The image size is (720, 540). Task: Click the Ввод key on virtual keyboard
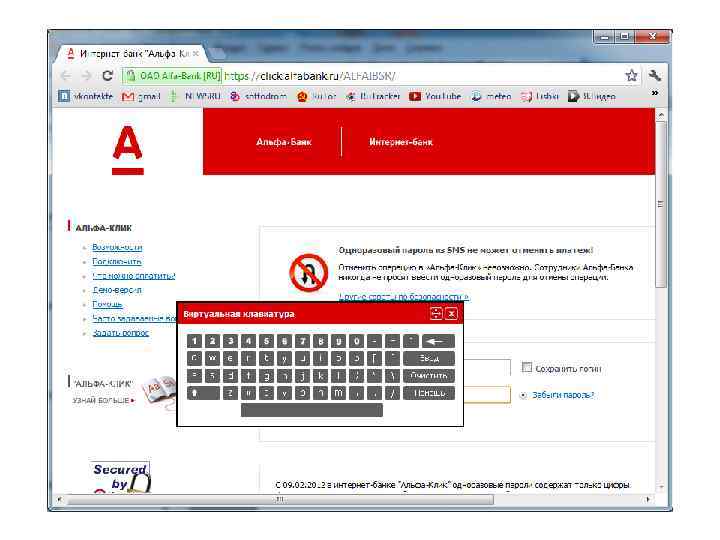tap(429, 358)
